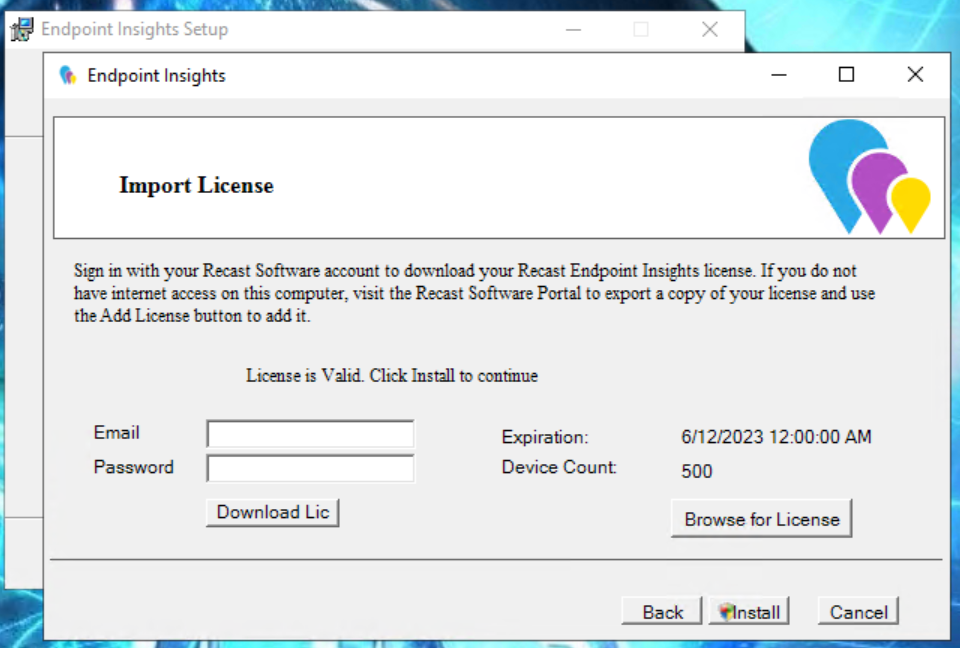Click the Import License heading
This screenshot has height=648, width=960.
tap(197, 185)
